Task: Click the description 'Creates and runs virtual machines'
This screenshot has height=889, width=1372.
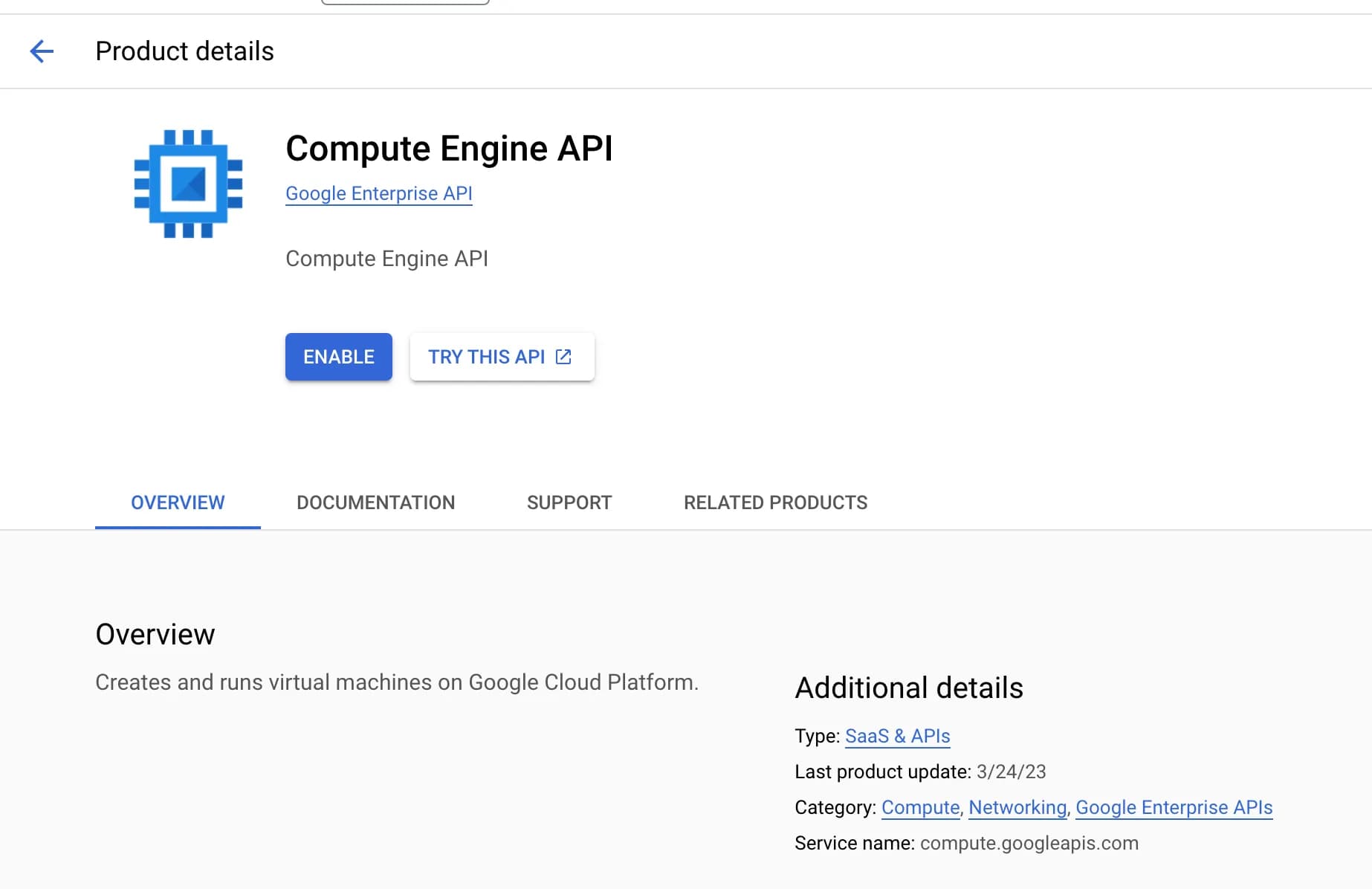Action: tap(397, 682)
